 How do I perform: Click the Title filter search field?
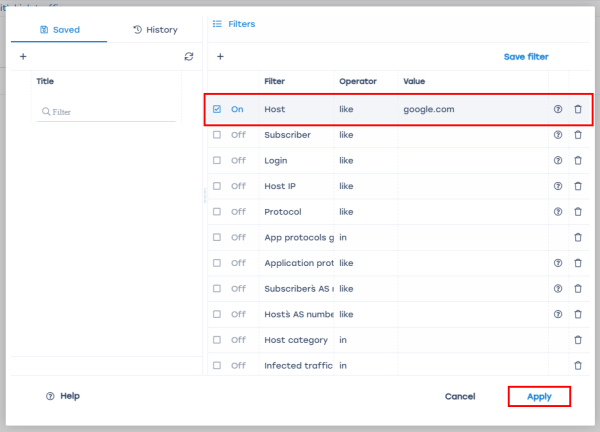110,112
